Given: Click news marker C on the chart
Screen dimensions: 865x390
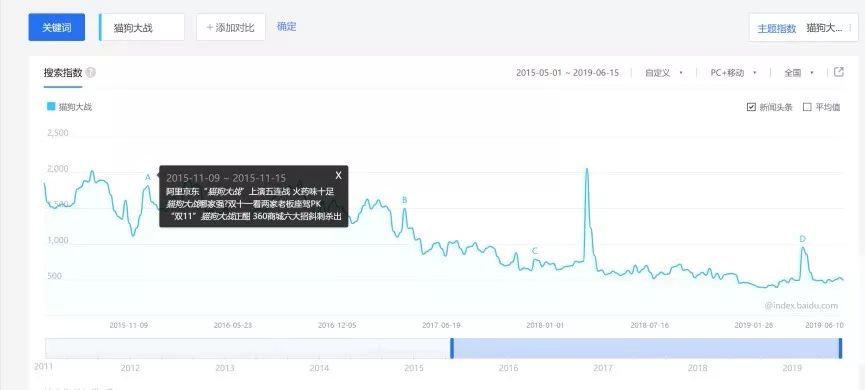Looking at the screenshot, I should tap(535, 251).
